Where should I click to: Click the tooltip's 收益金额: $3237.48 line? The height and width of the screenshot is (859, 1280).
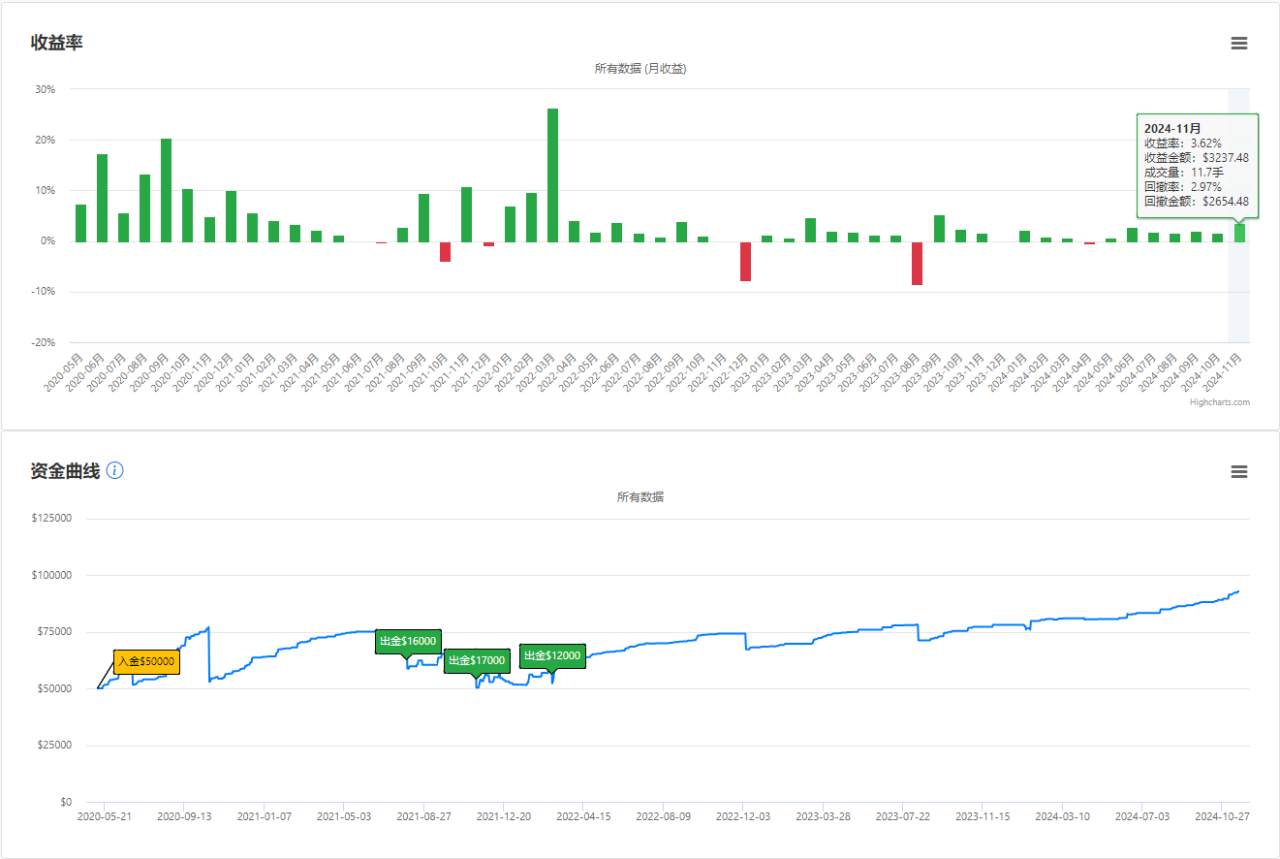coord(1196,158)
